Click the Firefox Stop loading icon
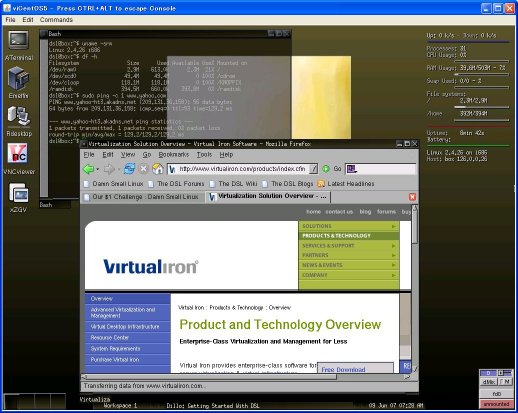 (143, 169)
